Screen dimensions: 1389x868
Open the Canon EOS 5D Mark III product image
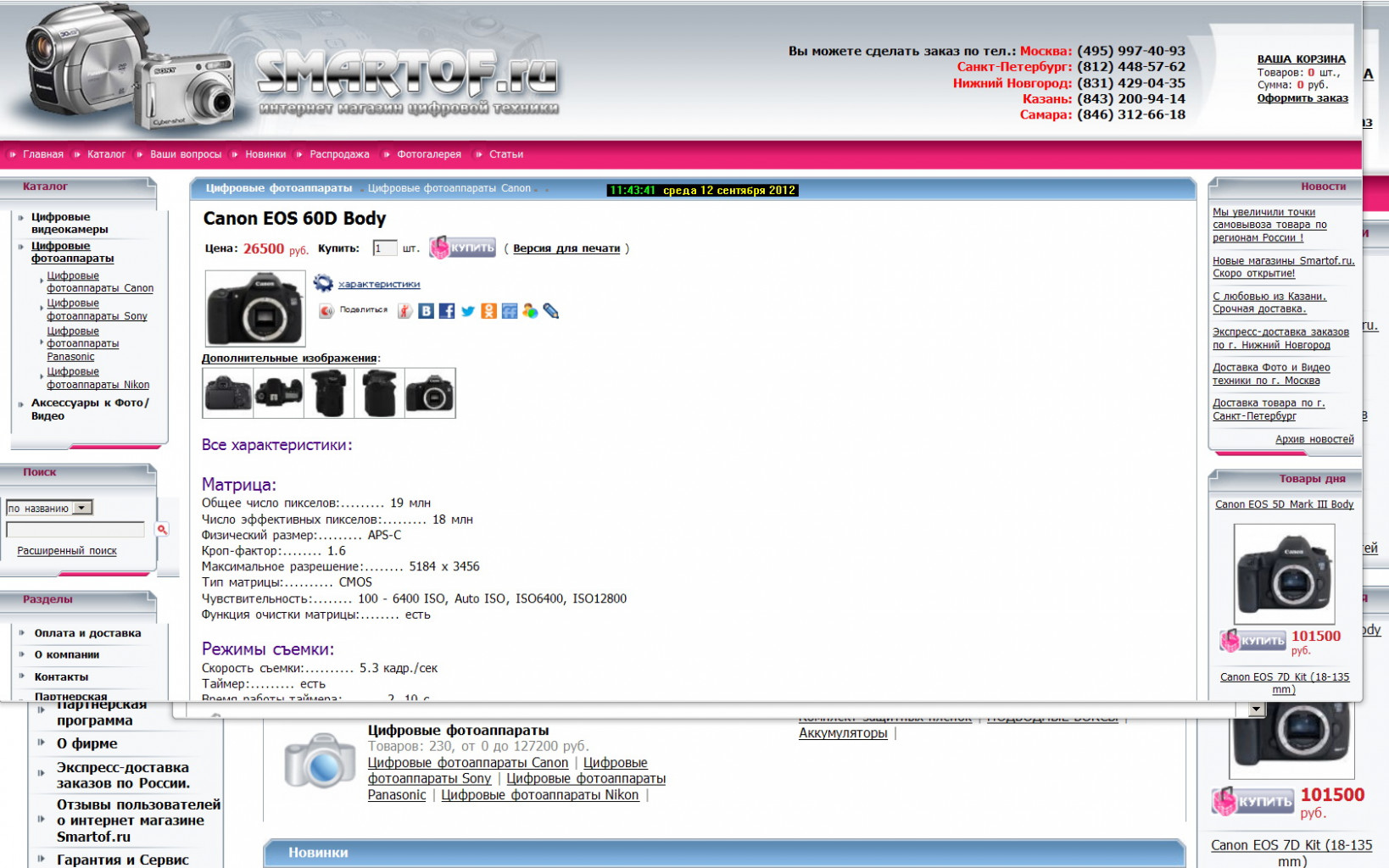click(x=1284, y=574)
